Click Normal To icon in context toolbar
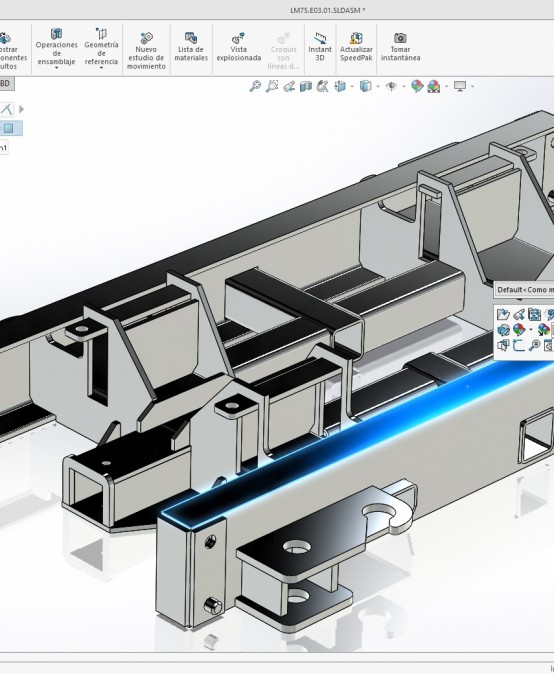 tap(549, 345)
